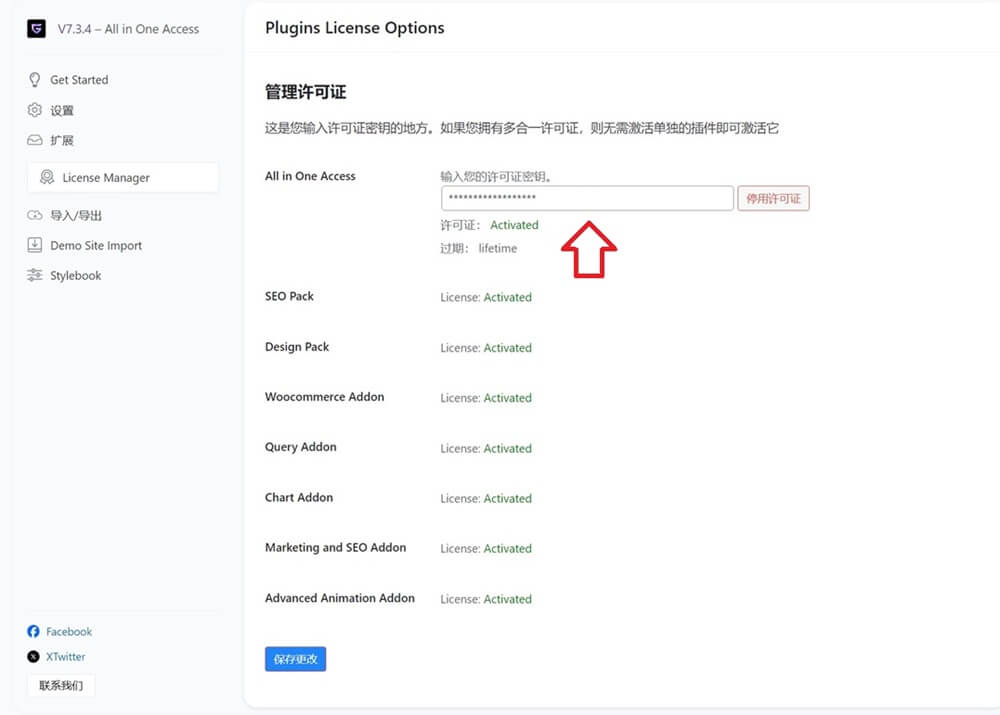
Task: Click the lightbulb icon next to Get Started
Action: pos(34,80)
